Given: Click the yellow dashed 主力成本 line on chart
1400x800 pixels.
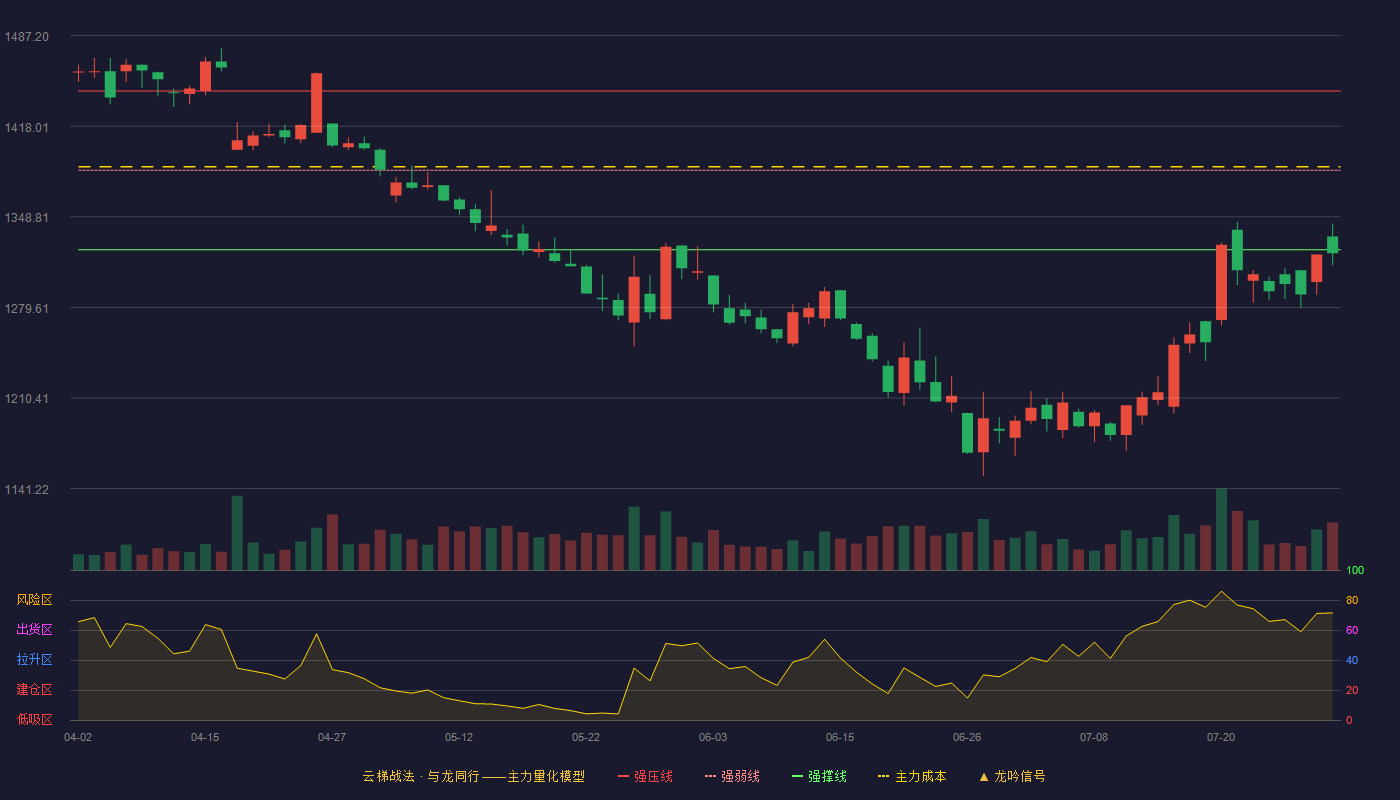Looking at the screenshot, I should [x=709, y=167].
